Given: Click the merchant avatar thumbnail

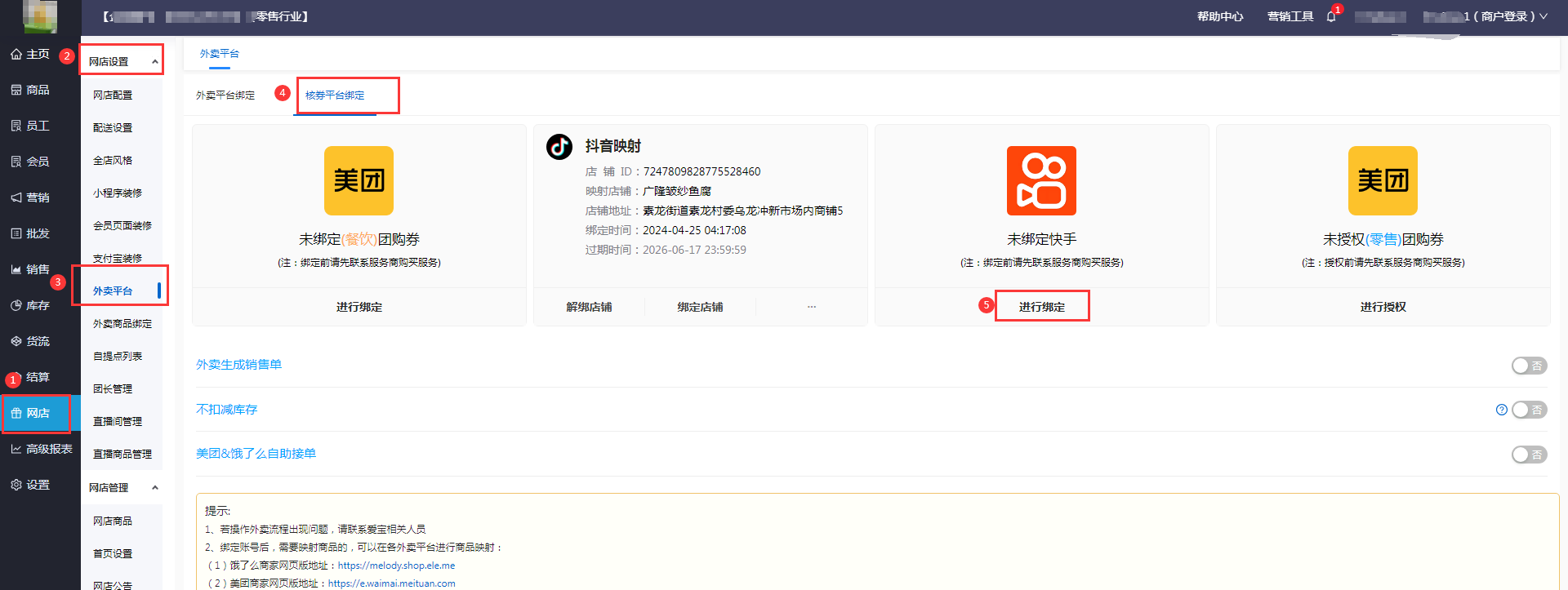Looking at the screenshot, I should click(x=40, y=16).
